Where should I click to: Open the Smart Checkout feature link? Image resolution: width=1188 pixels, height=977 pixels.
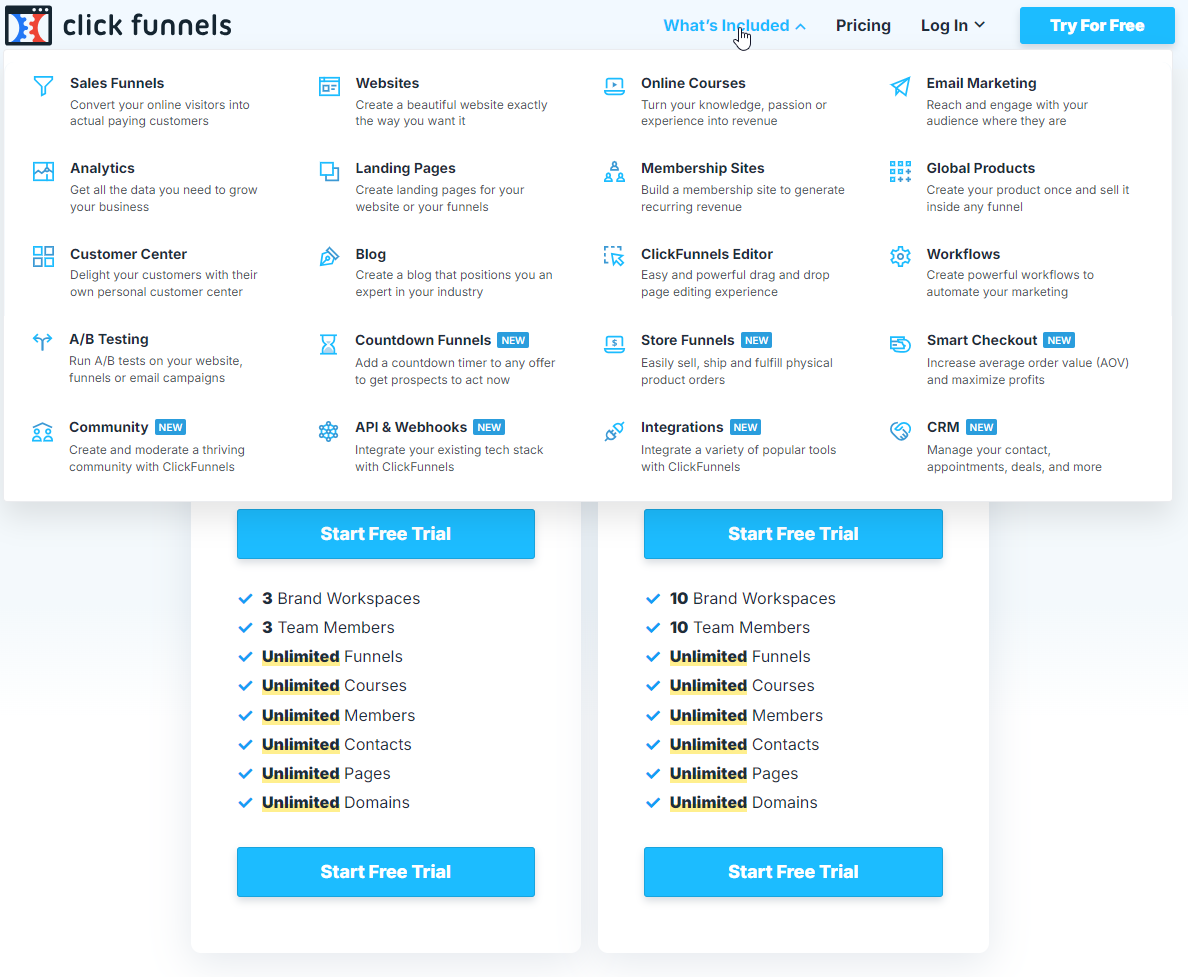pyautogui.click(x=982, y=340)
